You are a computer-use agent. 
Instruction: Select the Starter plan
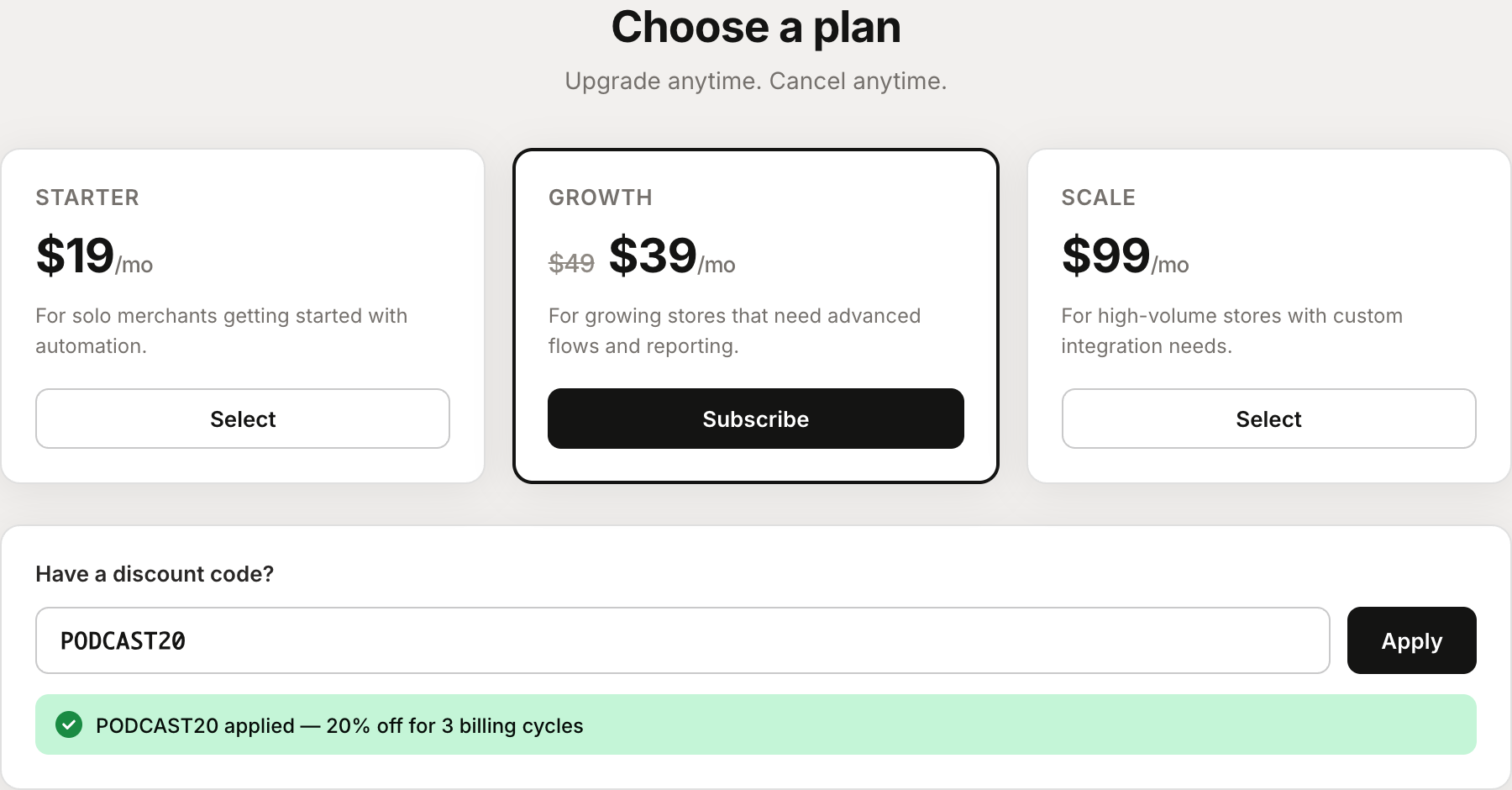243,419
